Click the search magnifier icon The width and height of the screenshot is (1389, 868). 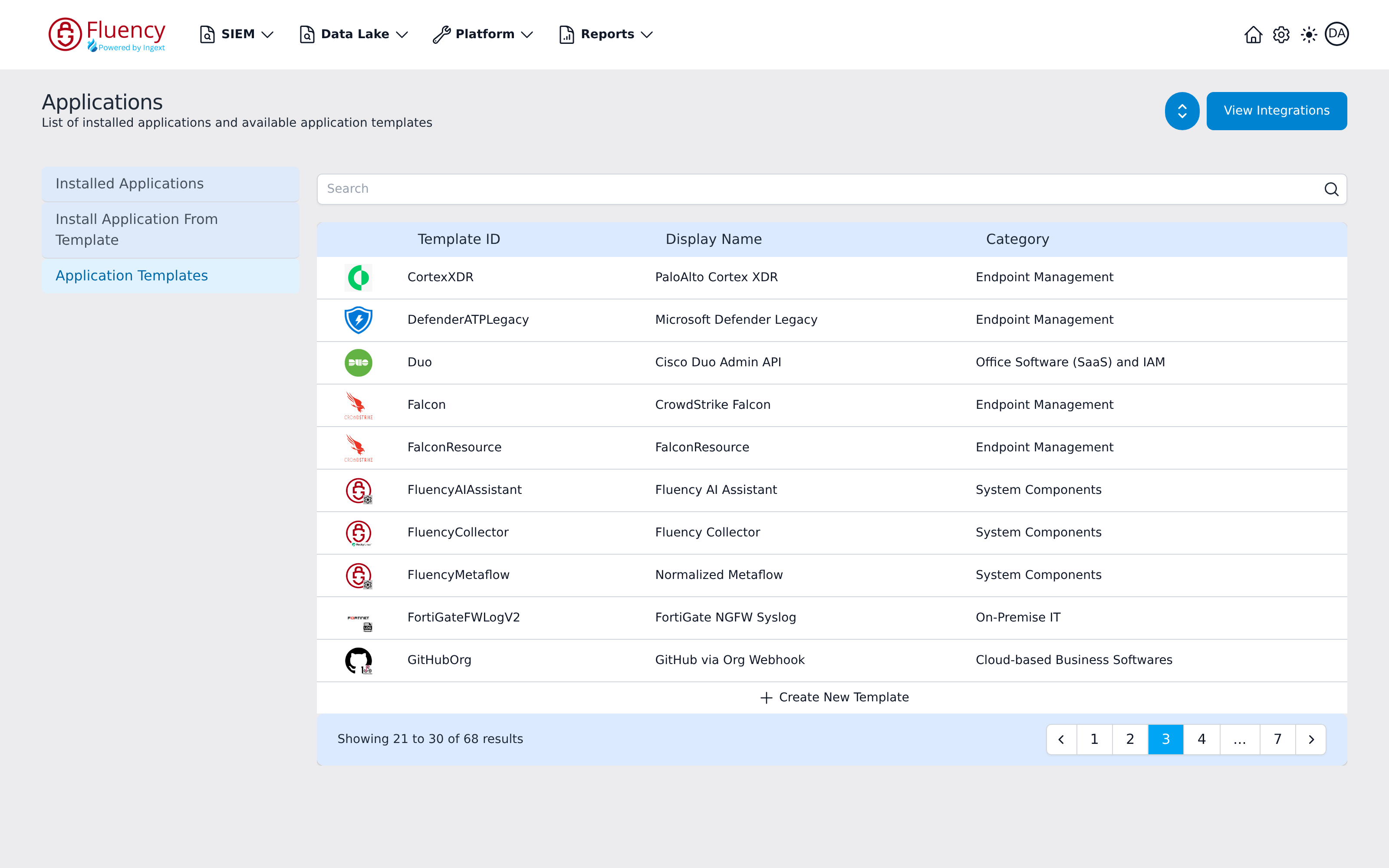point(1331,189)
